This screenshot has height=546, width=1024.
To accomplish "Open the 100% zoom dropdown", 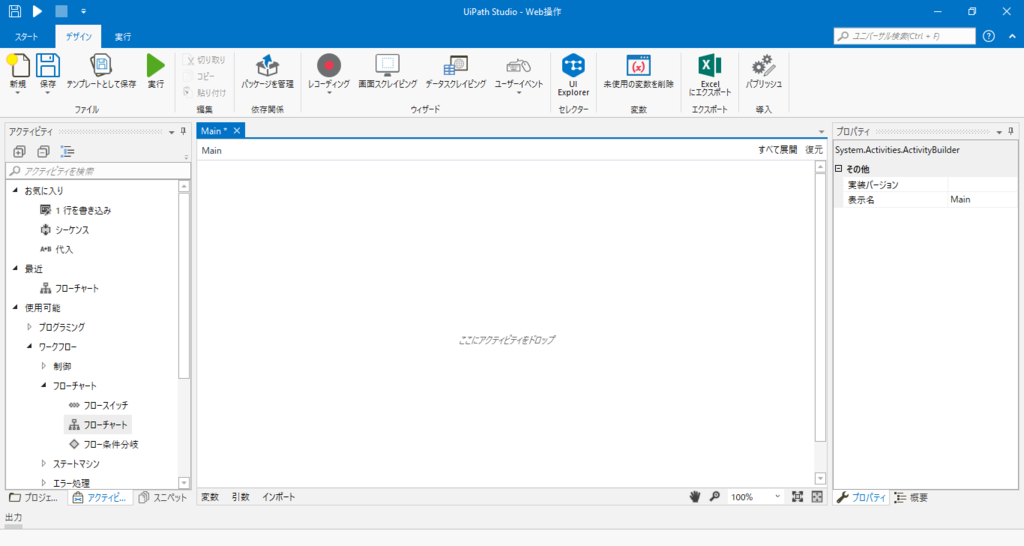I will (x=777, y=497).
